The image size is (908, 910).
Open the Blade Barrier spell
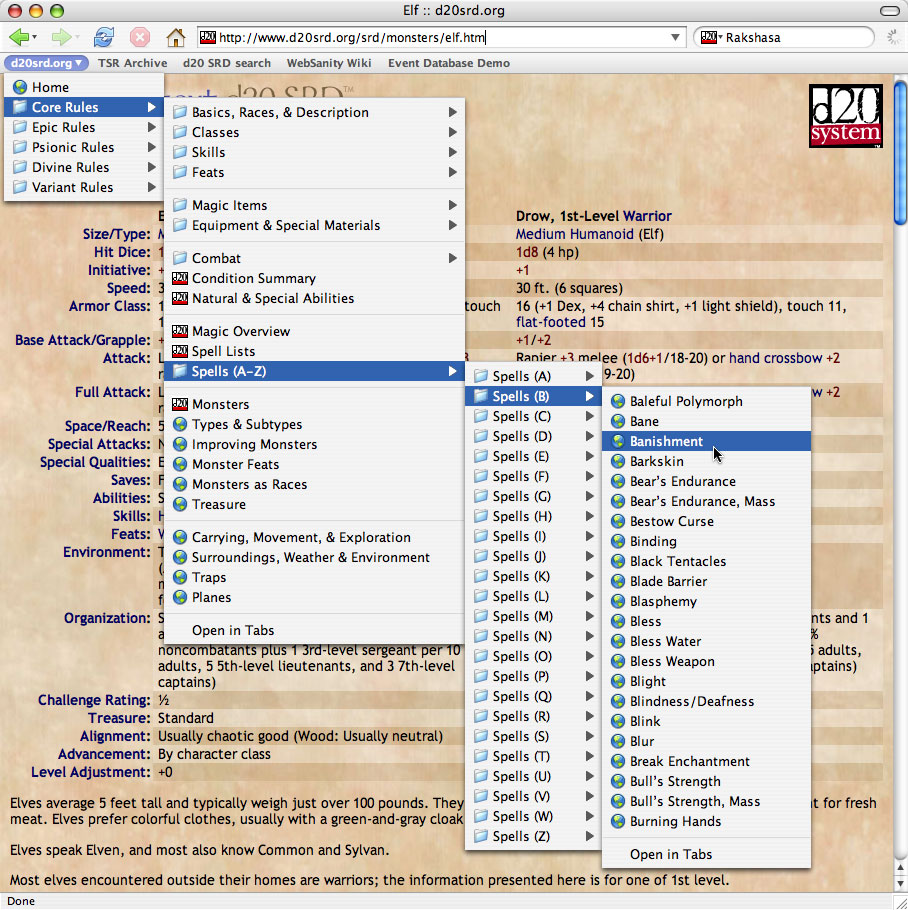(x=706, y=582)
